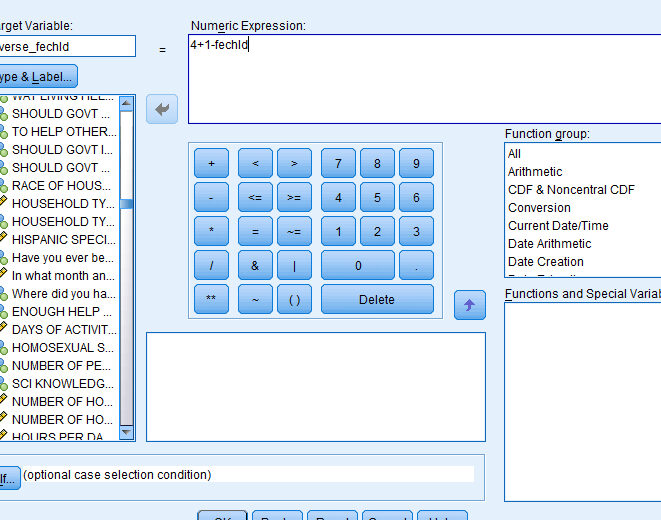This screenshot has width=661, height=520.
Task: Select the SHOULD GOVT I... variable
Action: coord(59,150)
